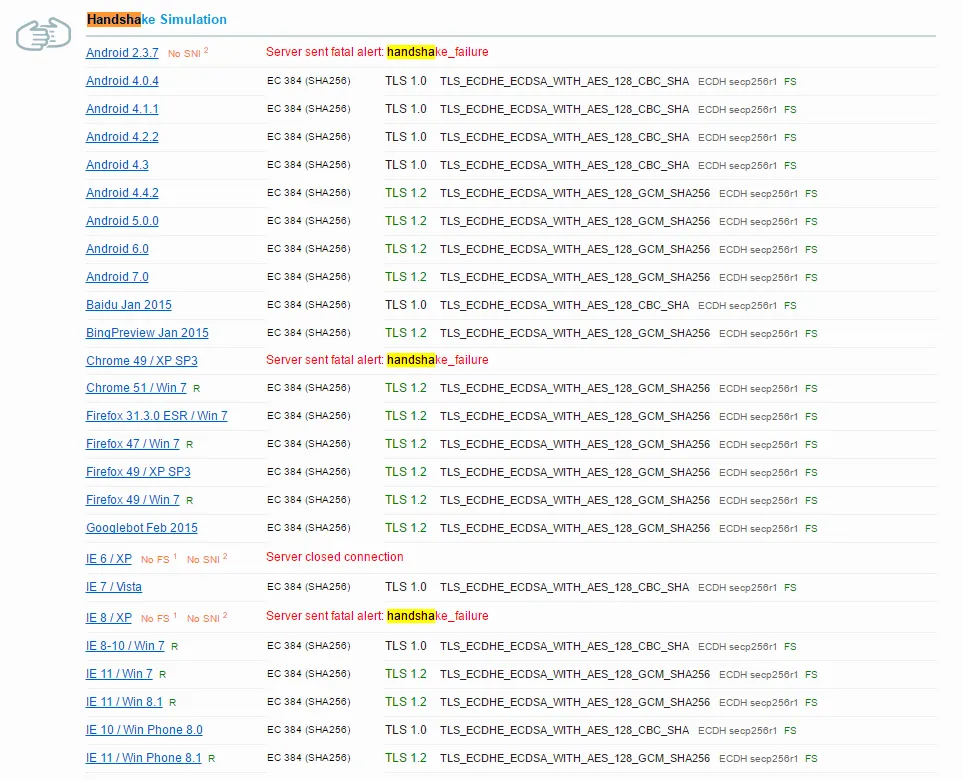Click the handshake_failure alert in the Android 2.3.7 row
963x781 pixels.
[x=438, y=52]
